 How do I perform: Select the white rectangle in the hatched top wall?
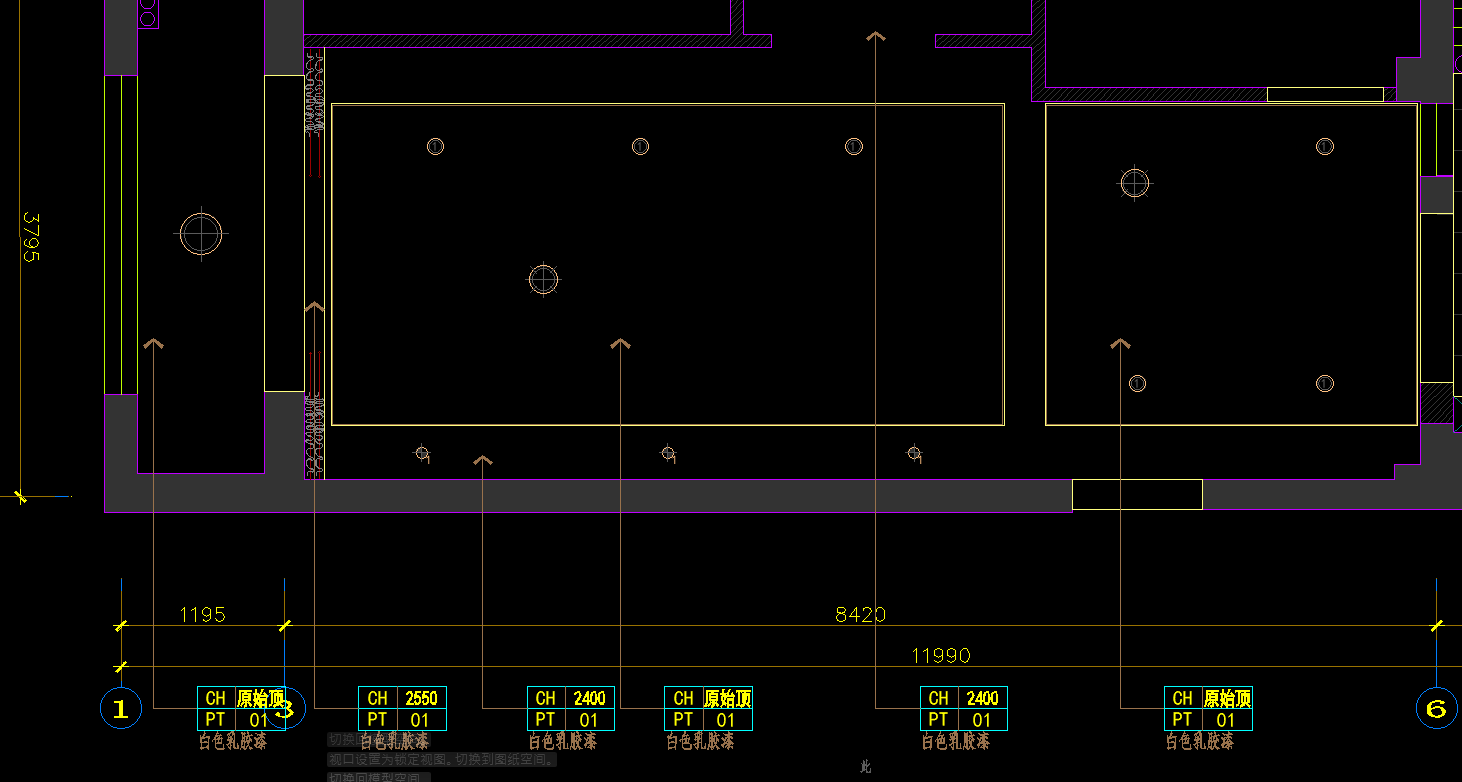tap(1325, 95)
